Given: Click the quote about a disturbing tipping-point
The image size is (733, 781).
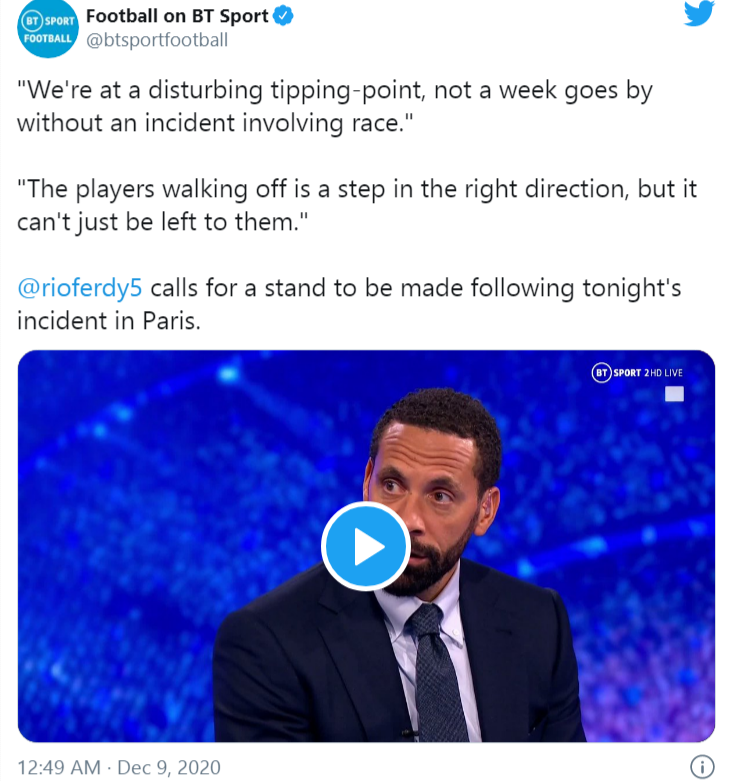Looking at the screenshot, I should [x=335, y=107].
